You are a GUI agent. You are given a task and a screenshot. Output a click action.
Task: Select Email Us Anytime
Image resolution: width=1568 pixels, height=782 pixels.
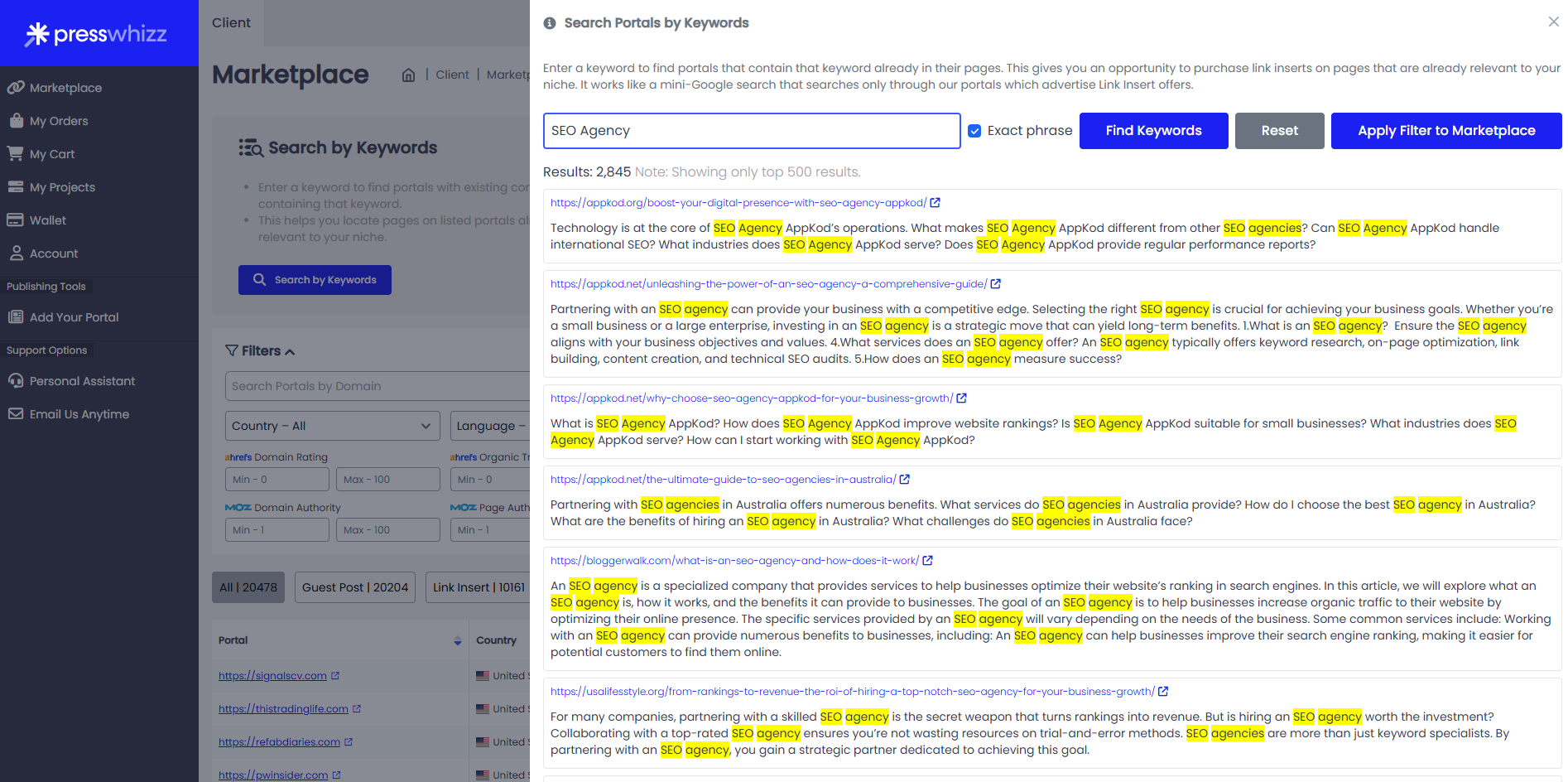click(79, 414)
